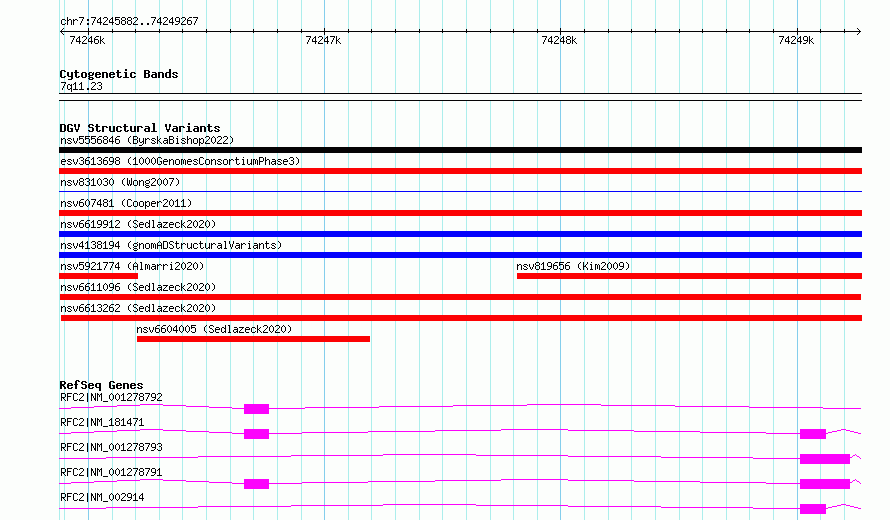Click the 7q11.23 band label

[81, 86]
